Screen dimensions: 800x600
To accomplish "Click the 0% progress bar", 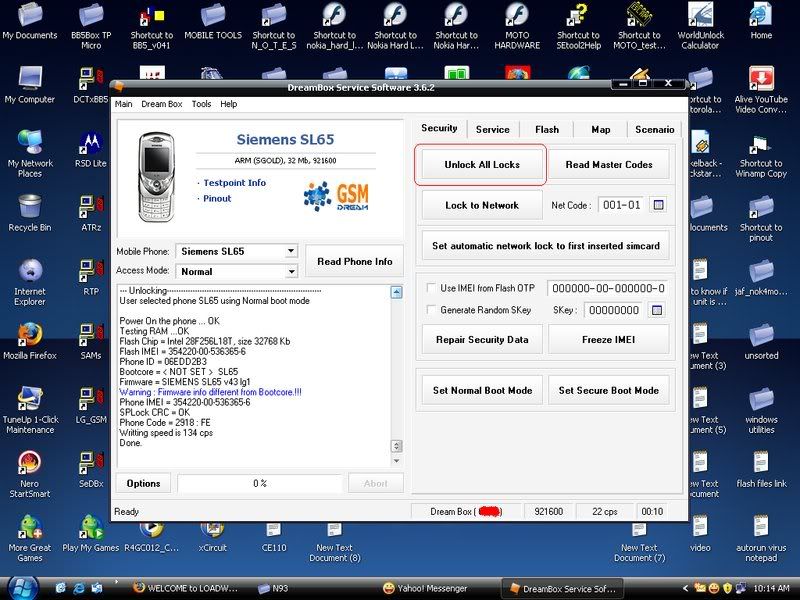I will (260, 483).
